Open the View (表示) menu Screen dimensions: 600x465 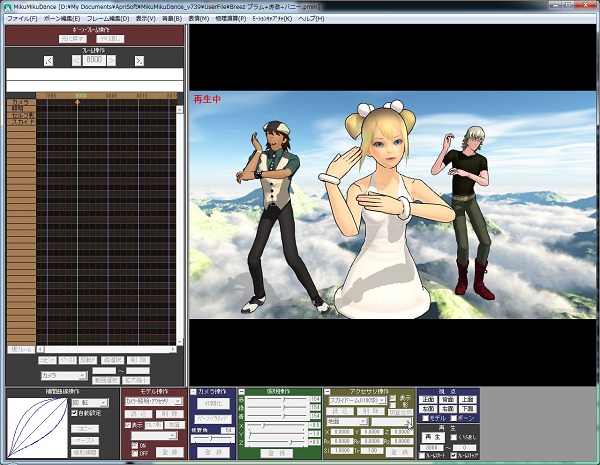[x=146, y=18]
